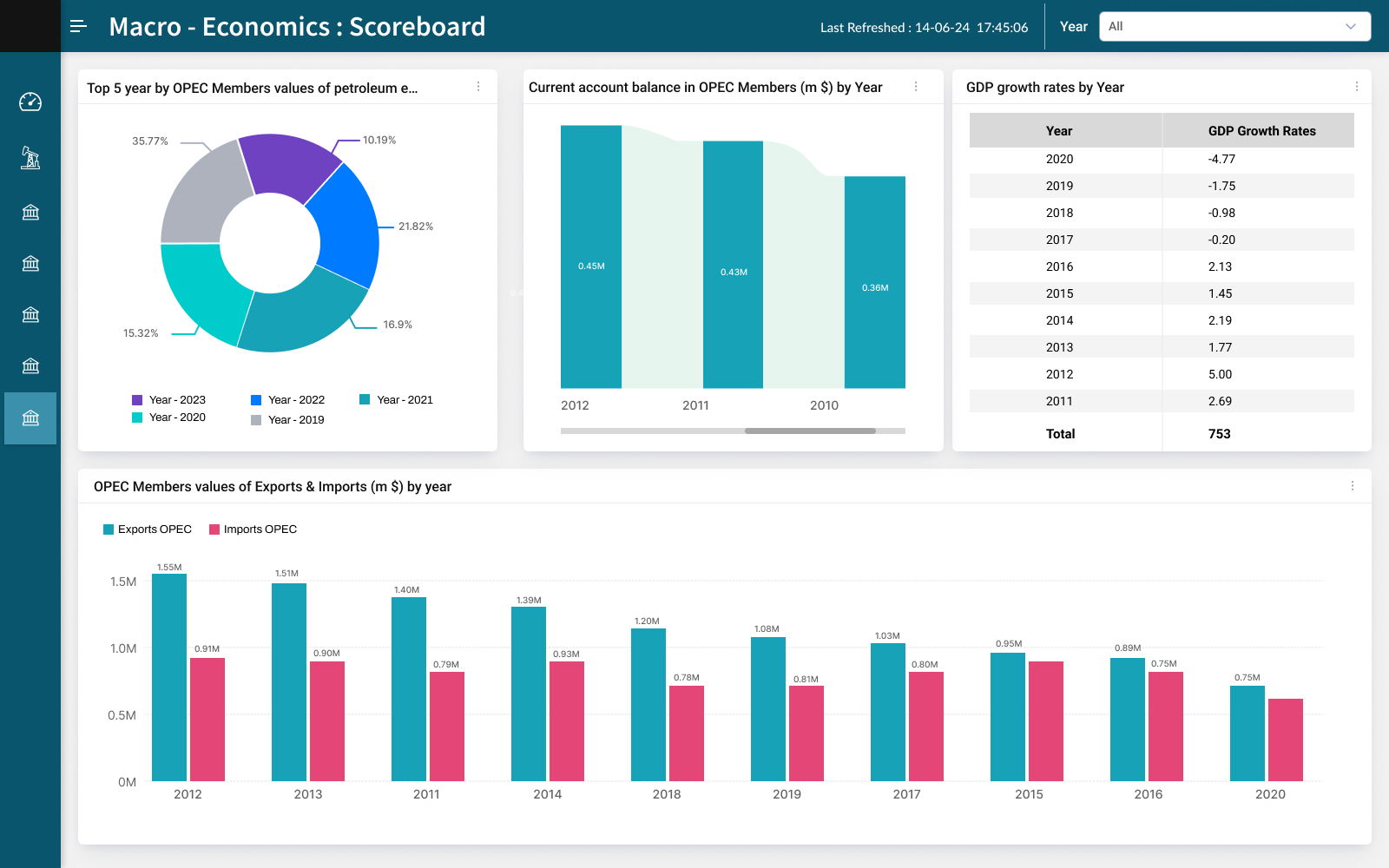Sort table by Year column header
1389x868 pixels.
(1058, 131)
